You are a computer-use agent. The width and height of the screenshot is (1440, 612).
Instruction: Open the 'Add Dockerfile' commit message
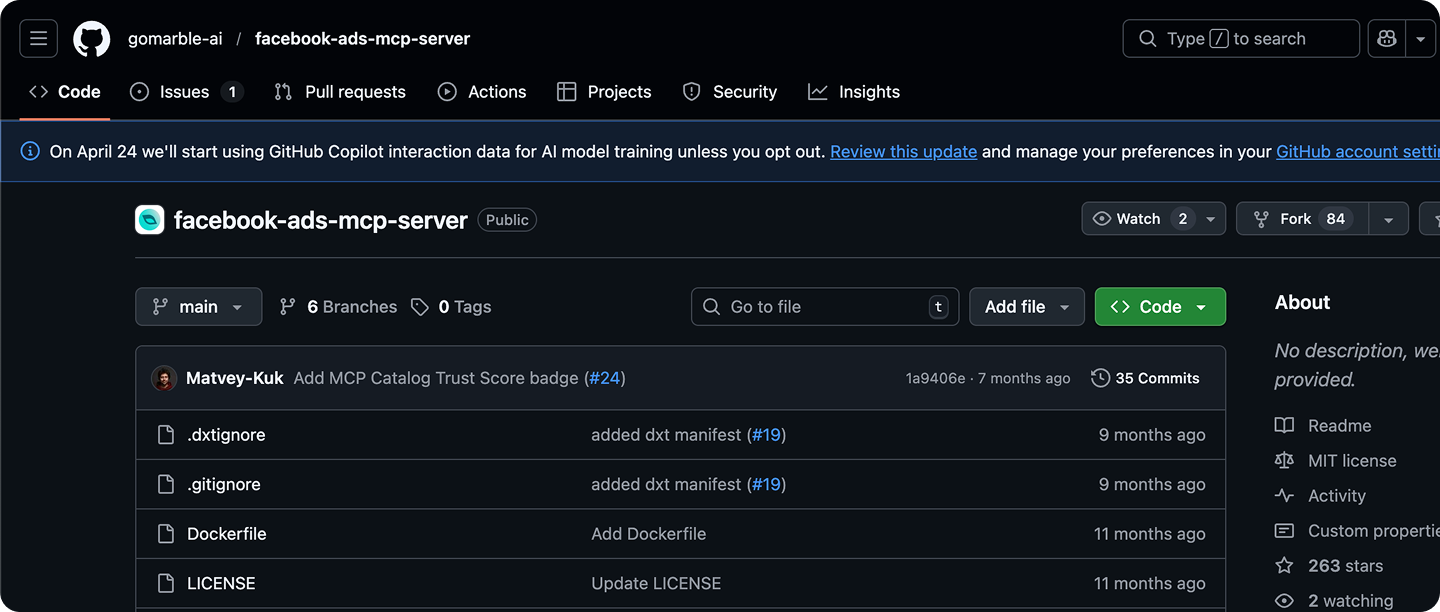point(649,534)
